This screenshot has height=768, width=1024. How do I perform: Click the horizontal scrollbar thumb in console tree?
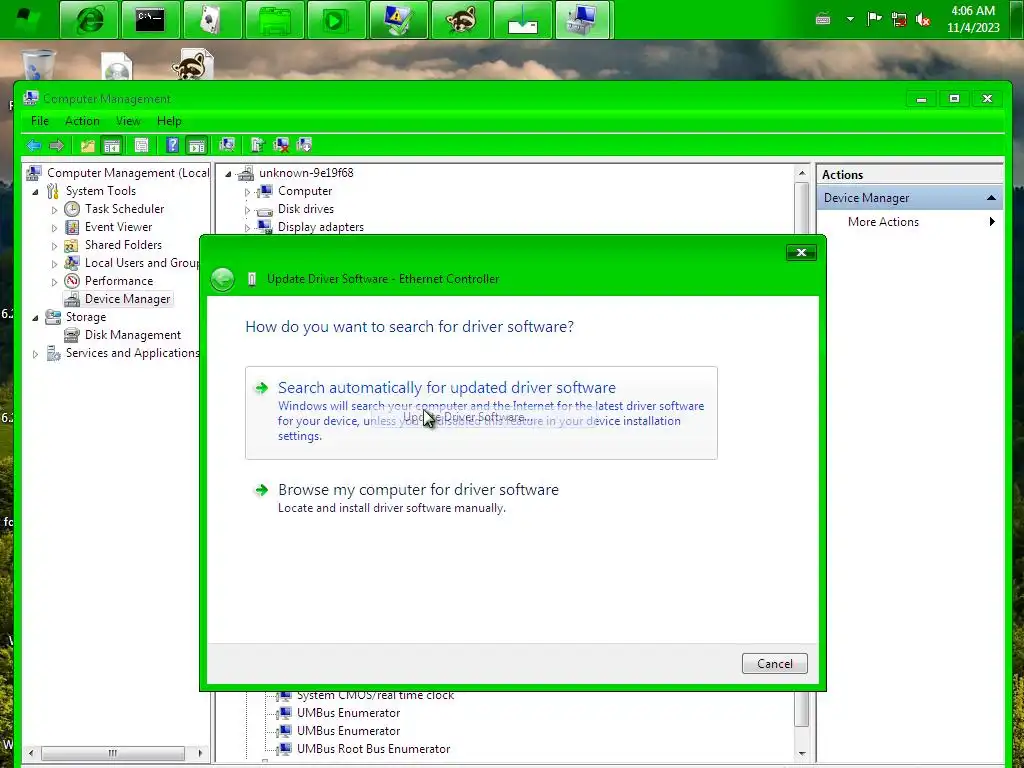tap(112, 753)
